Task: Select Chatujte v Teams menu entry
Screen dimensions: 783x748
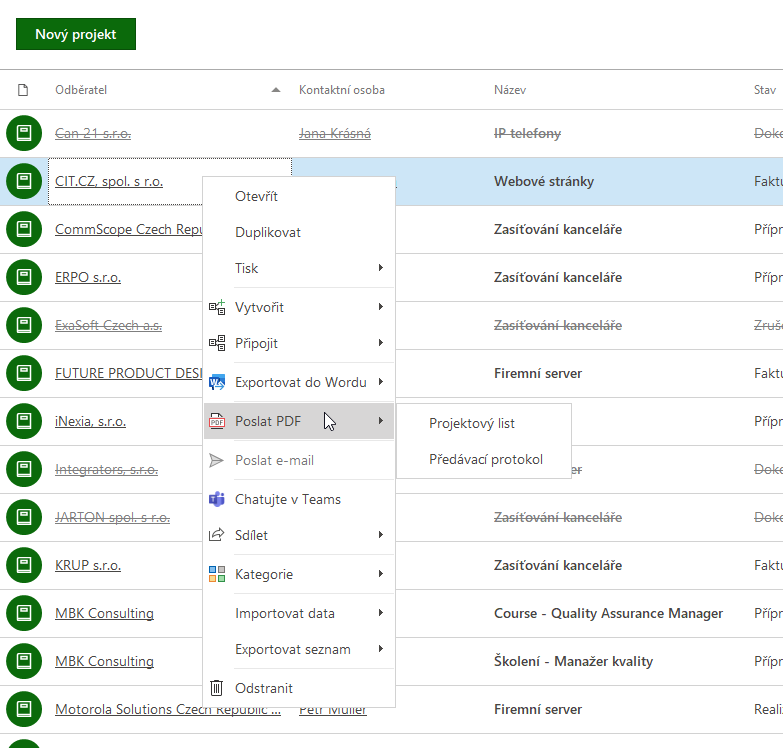Action: 299,499
